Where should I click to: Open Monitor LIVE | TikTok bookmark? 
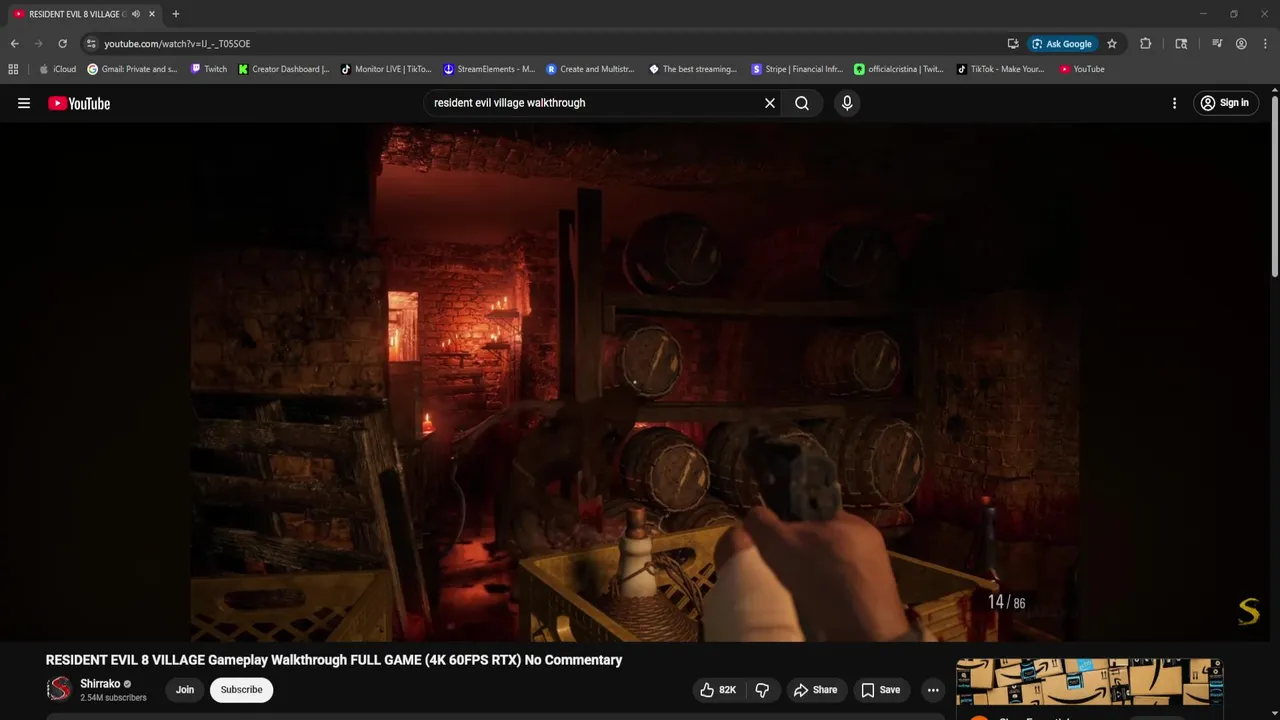(x=386, y=69)
